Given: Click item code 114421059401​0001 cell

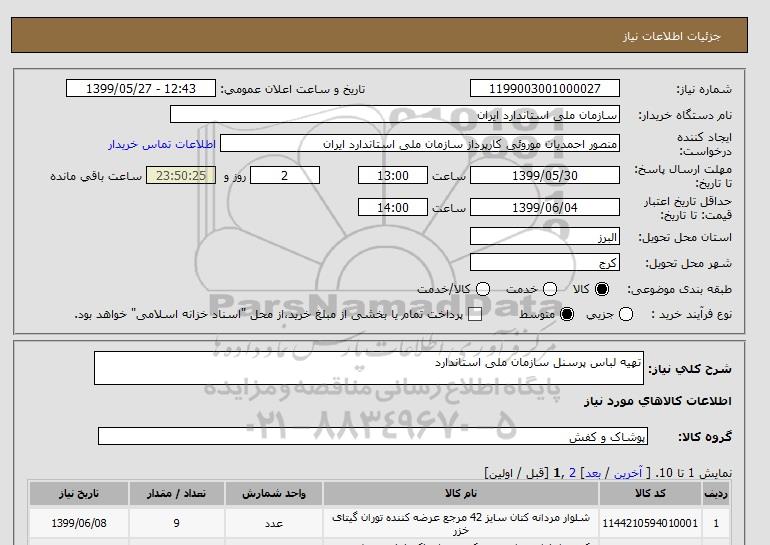Looking at the screenshot, I should pos(650,523).
